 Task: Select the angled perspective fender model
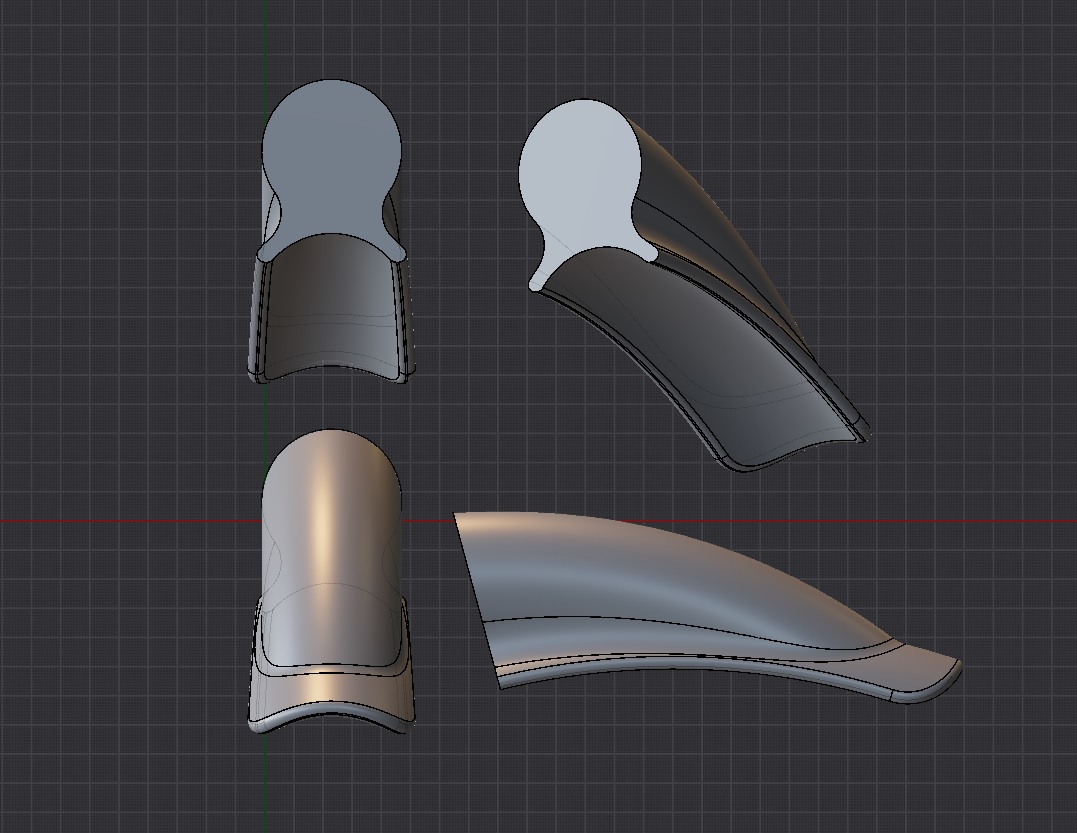(694, 285)
